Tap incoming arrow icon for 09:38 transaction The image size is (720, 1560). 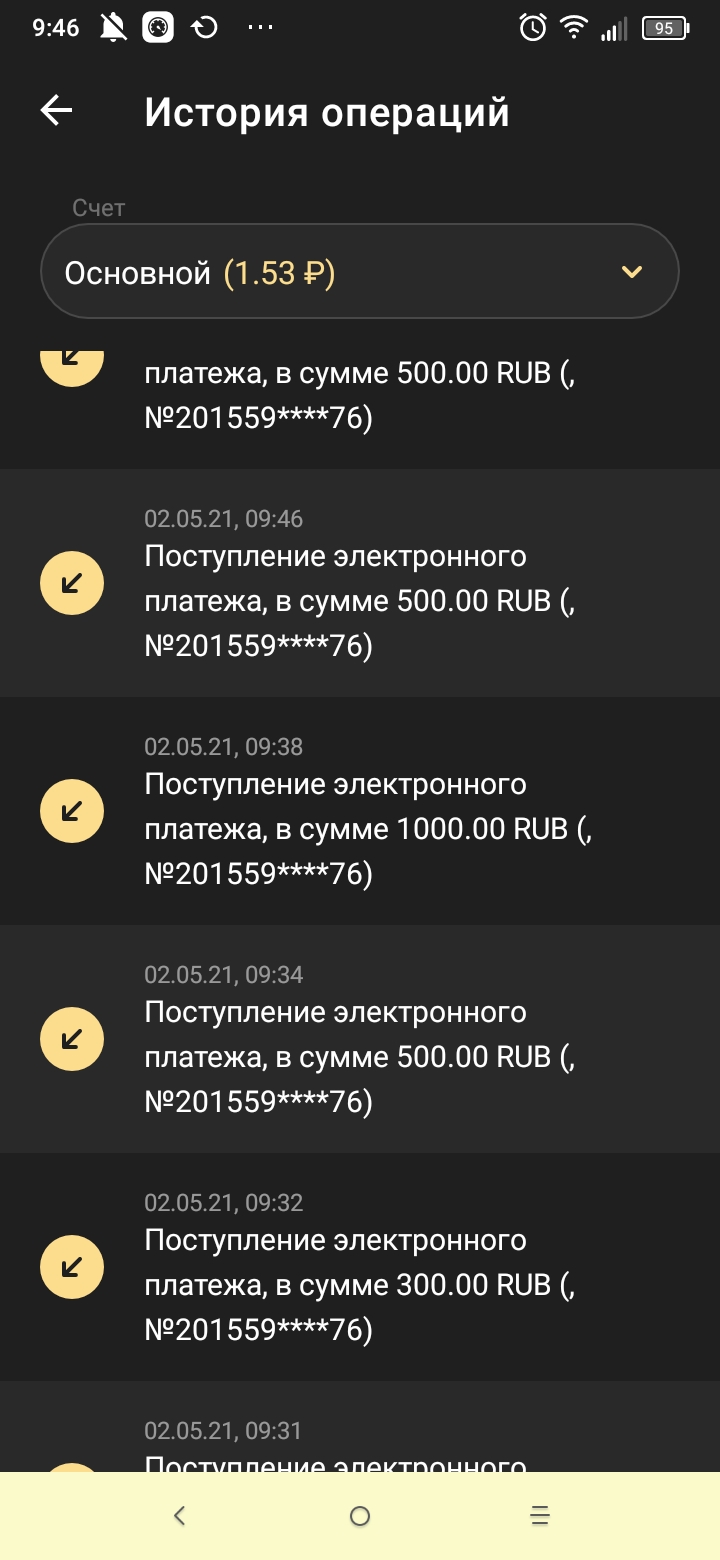(72, 811)
